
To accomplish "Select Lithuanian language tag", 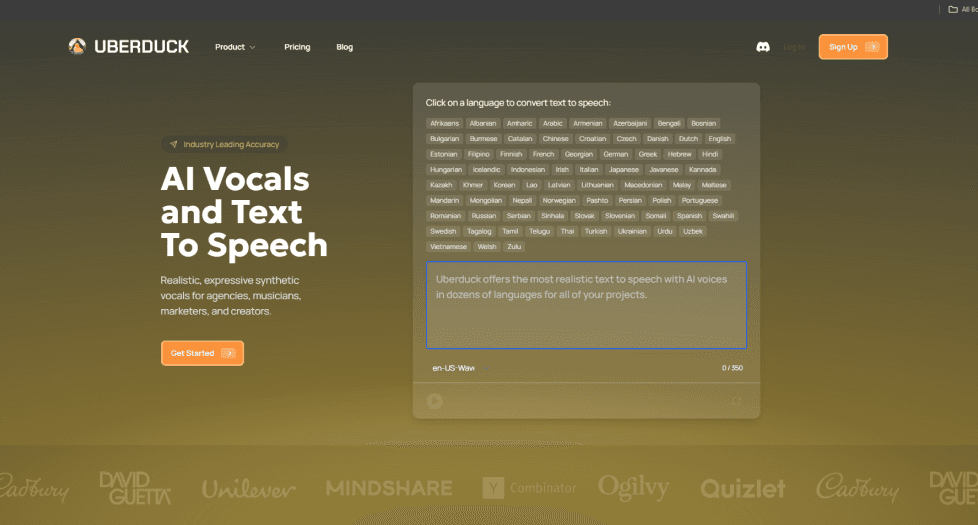I will point(598,185).
